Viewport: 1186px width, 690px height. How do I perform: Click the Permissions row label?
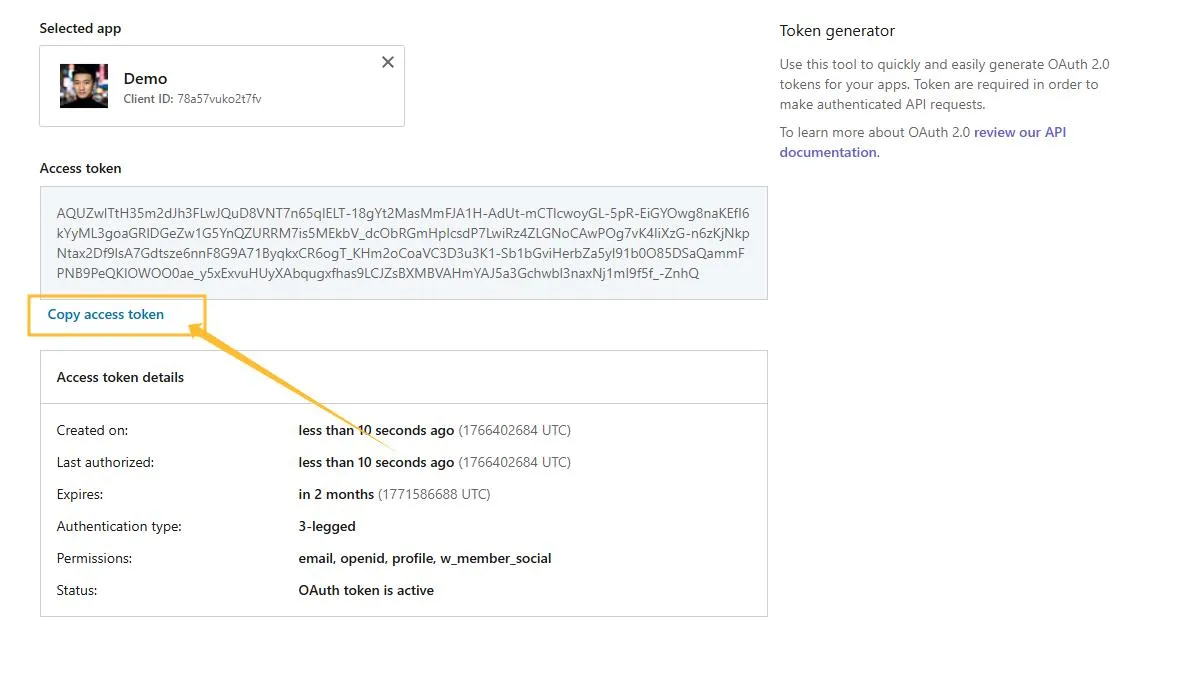tap(93, 558)
